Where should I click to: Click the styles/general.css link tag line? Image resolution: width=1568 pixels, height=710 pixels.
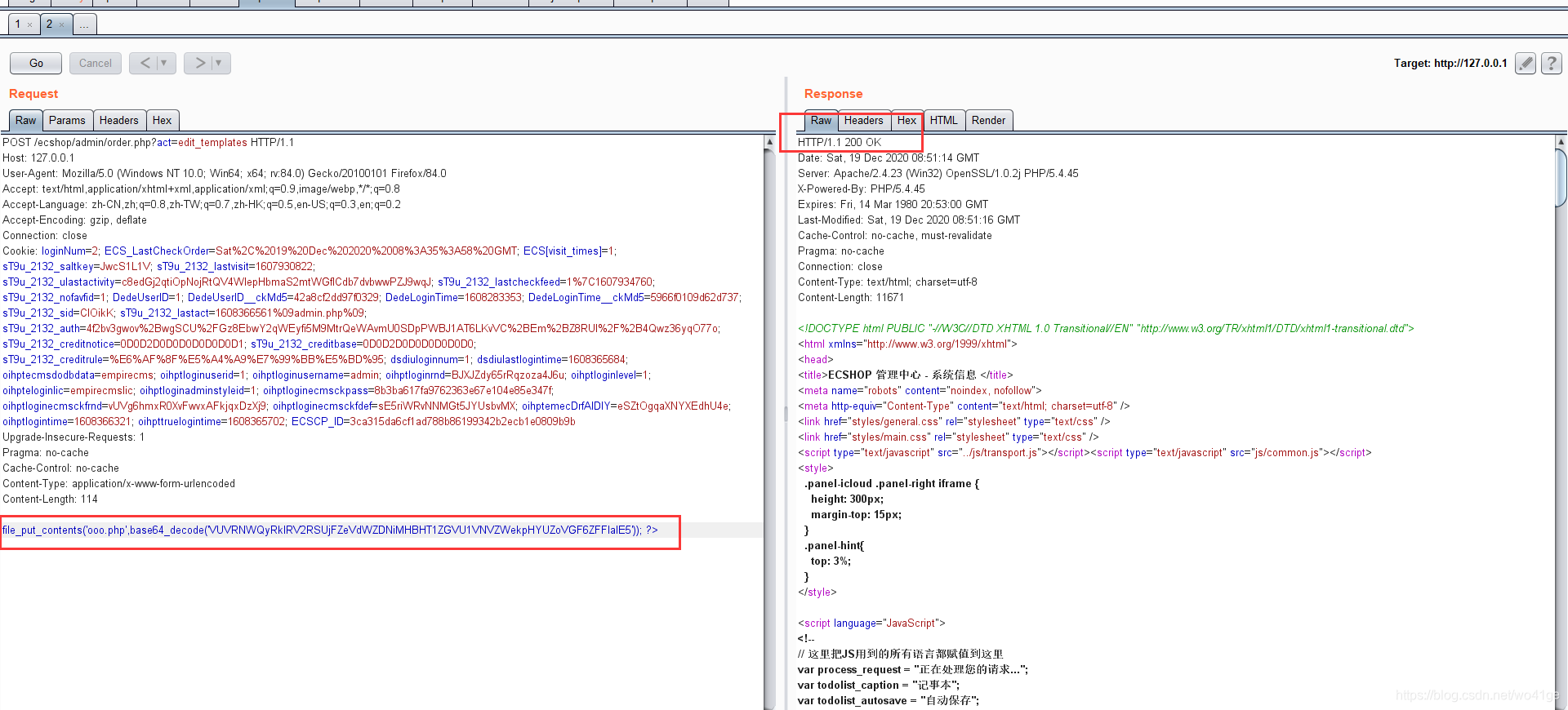pos(954,421)
